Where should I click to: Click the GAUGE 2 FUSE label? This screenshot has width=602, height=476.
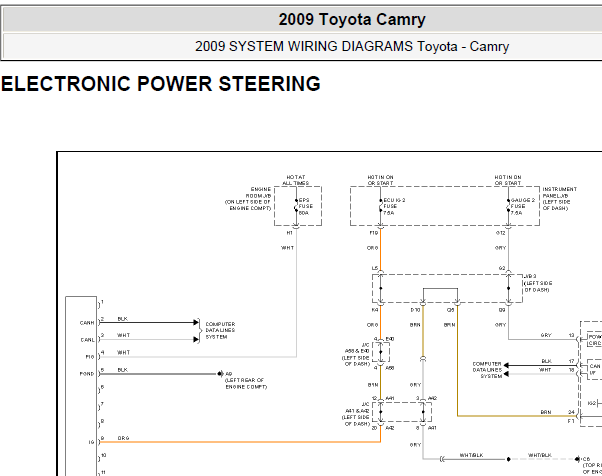tap(523, 207)
